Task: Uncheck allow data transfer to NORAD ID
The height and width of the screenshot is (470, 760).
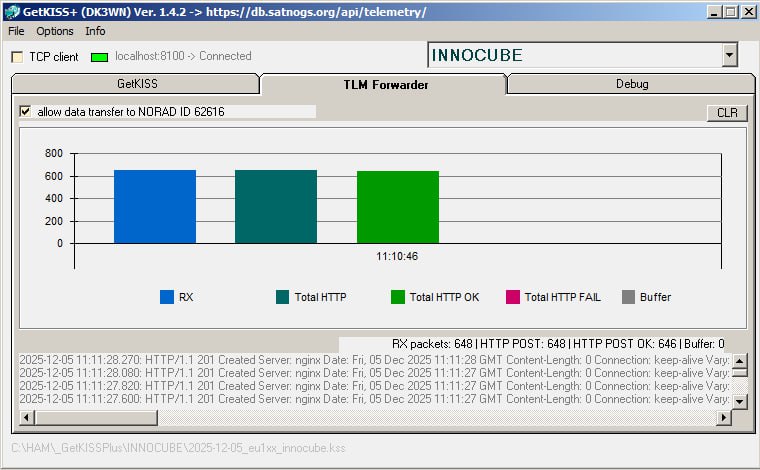Action: pos(25,112)
